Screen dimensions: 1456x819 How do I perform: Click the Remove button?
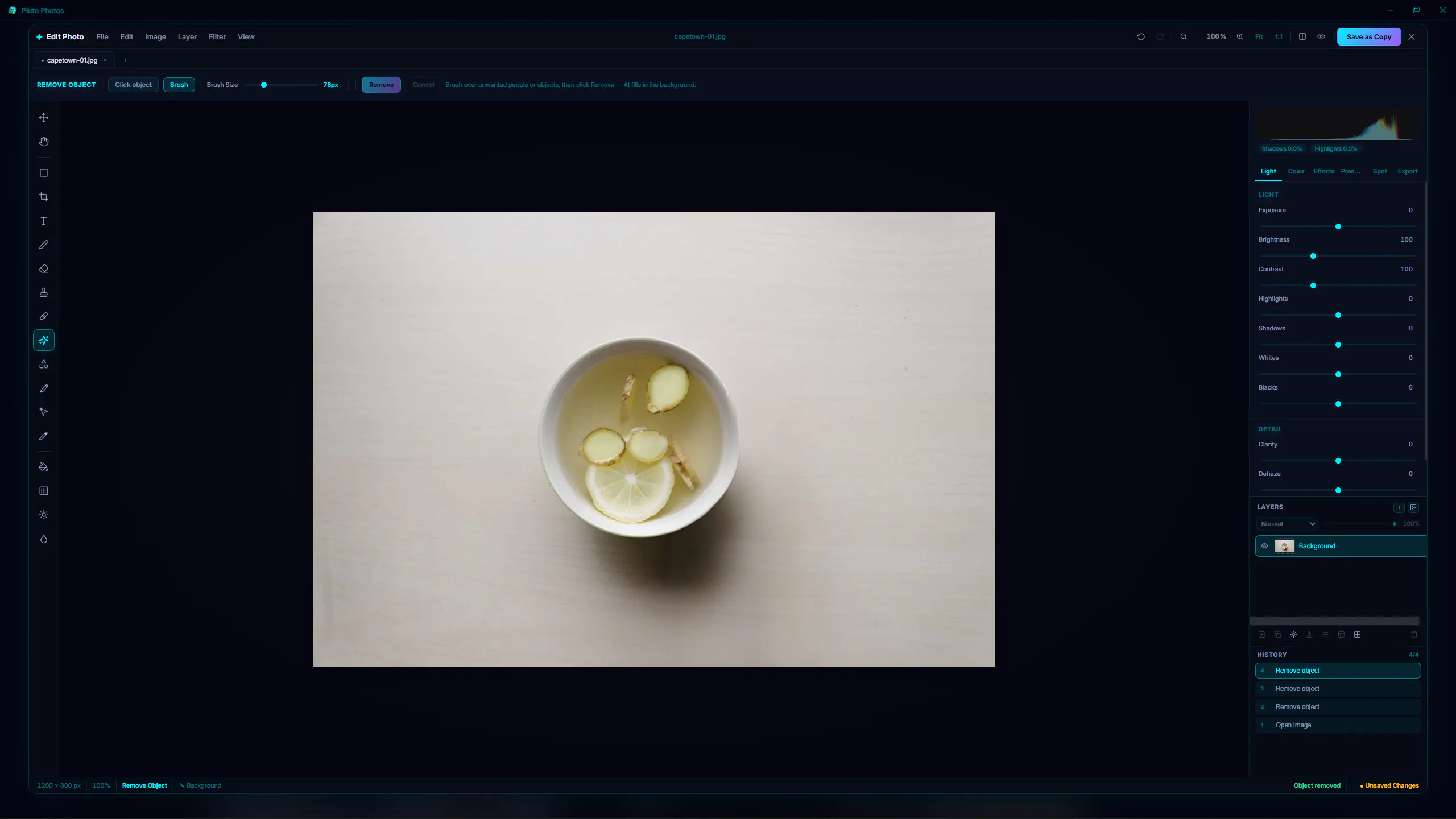click(x=381, y=85)
